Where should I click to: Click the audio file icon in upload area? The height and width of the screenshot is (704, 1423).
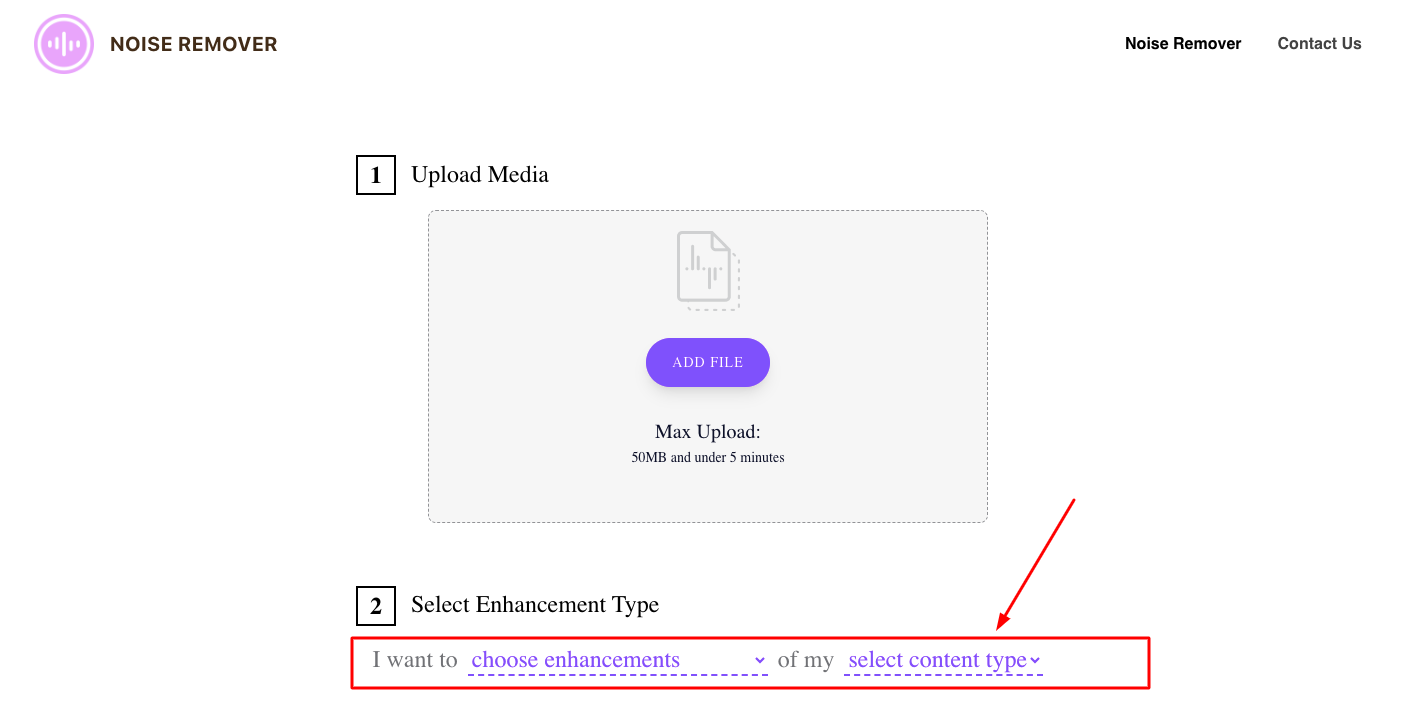(x=708, y=270)
